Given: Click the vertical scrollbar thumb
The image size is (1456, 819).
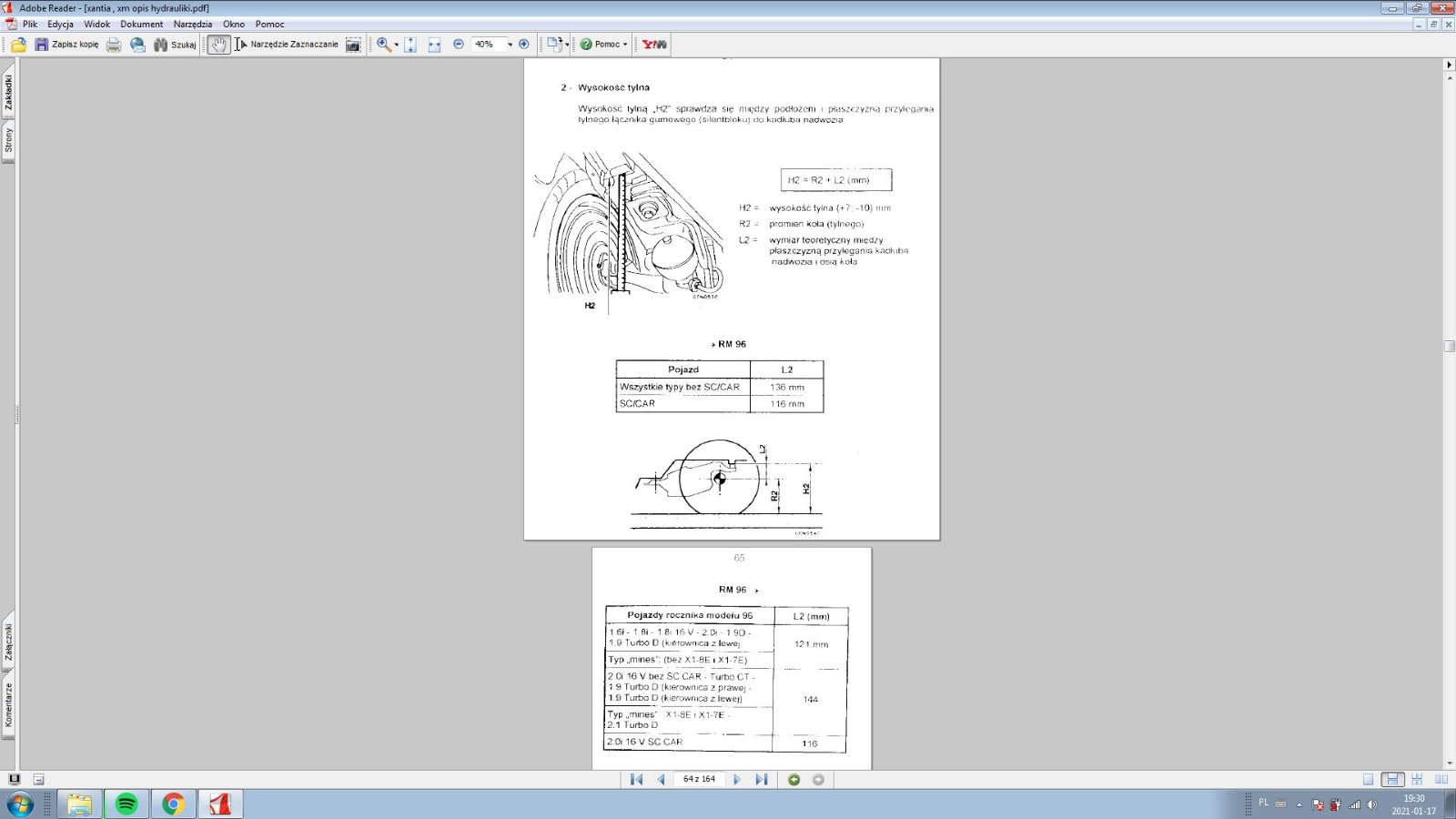Looking at the screenshot, I should (x=1450, y=346).
